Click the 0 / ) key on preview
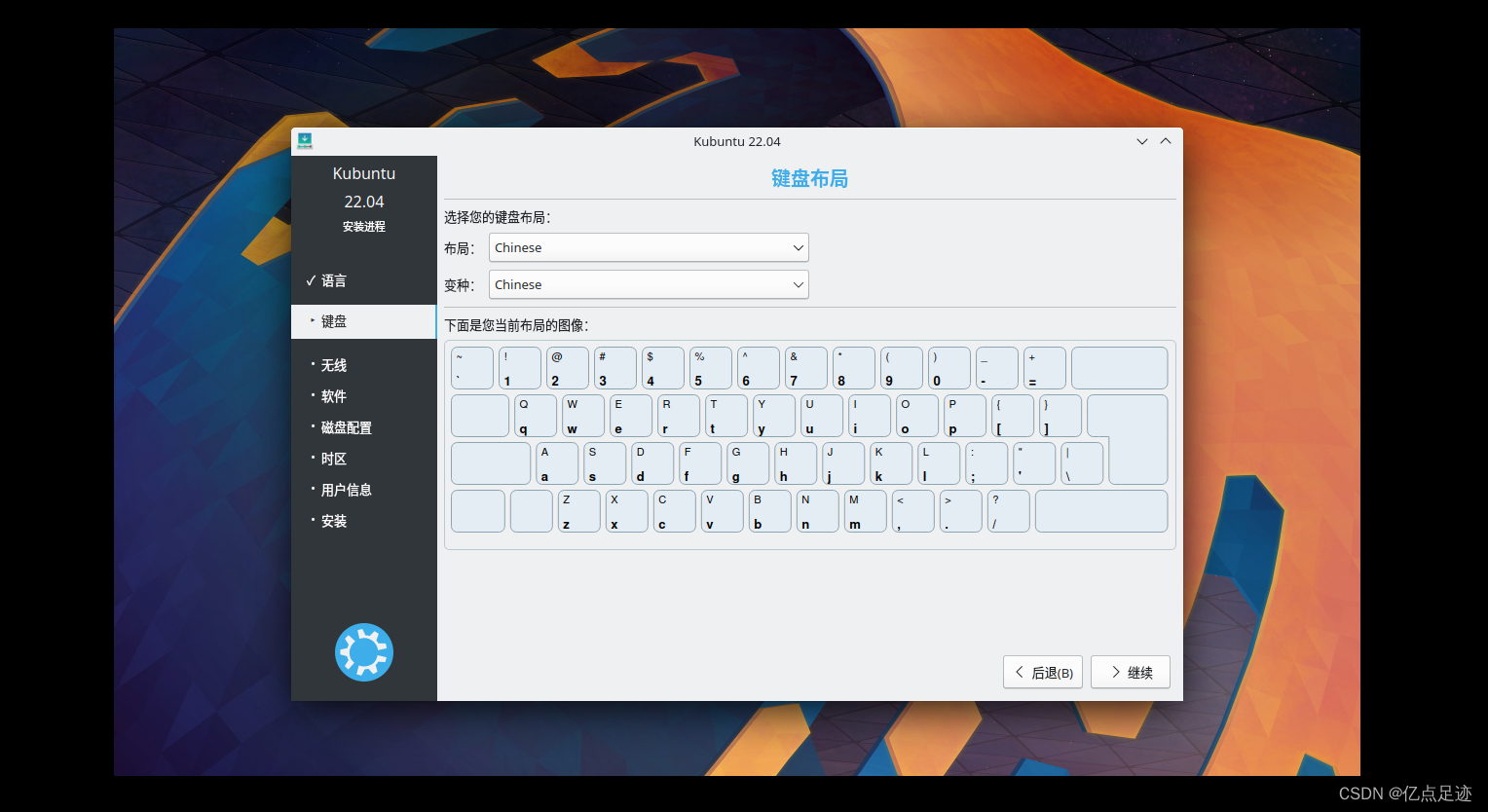The width and height of the screenshot is (1488, 812). coord(949,368)
